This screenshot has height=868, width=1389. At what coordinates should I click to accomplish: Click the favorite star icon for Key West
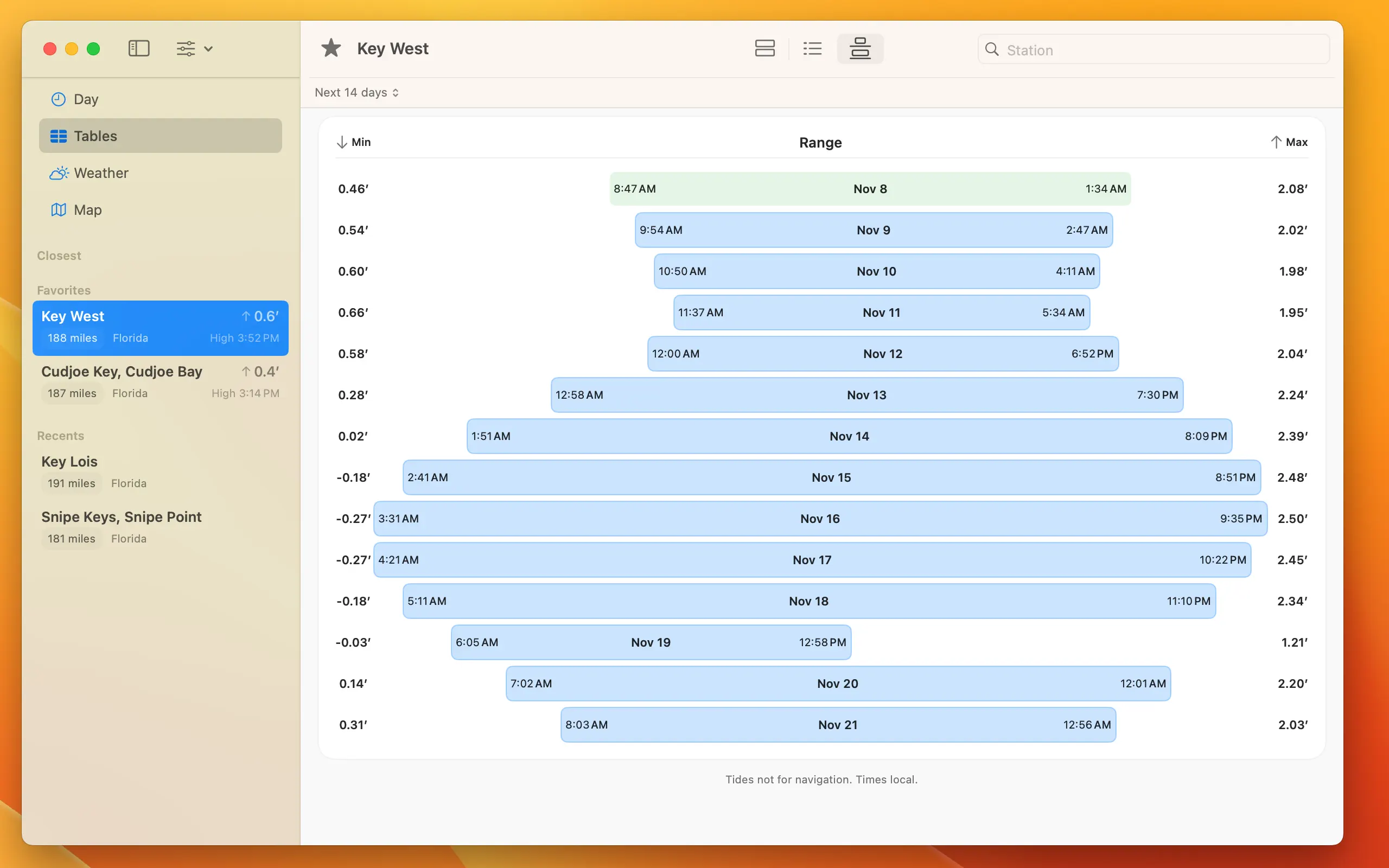click(331, 49)
